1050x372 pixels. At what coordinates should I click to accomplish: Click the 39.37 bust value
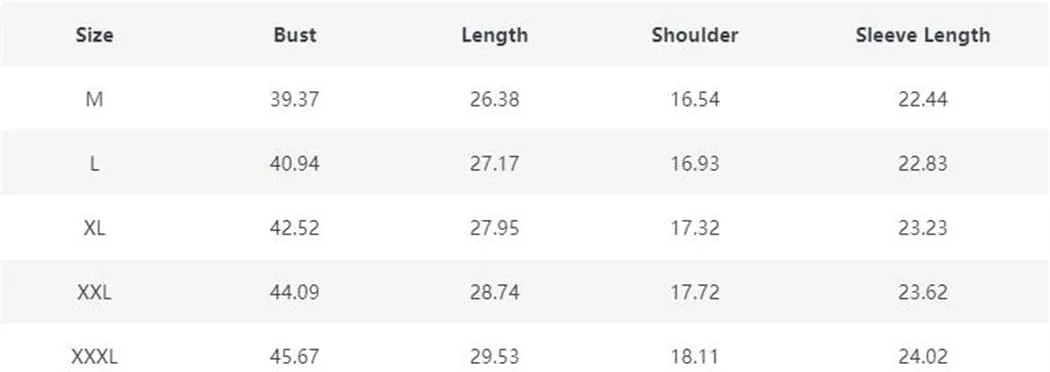(295, 100)
